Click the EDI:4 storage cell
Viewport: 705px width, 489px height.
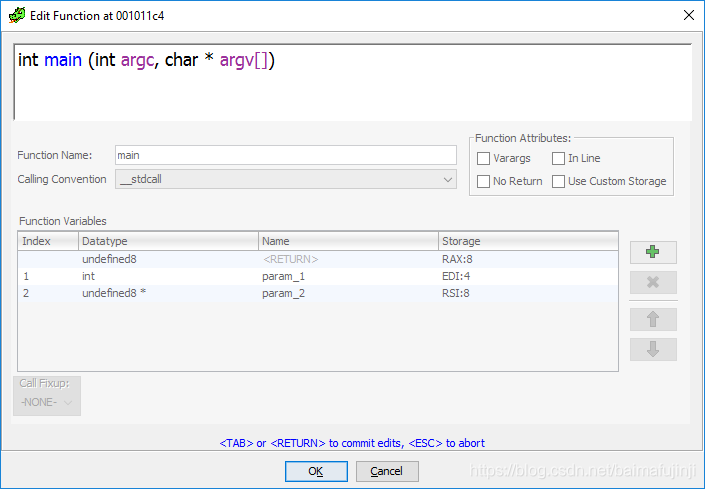pos(528,276)
